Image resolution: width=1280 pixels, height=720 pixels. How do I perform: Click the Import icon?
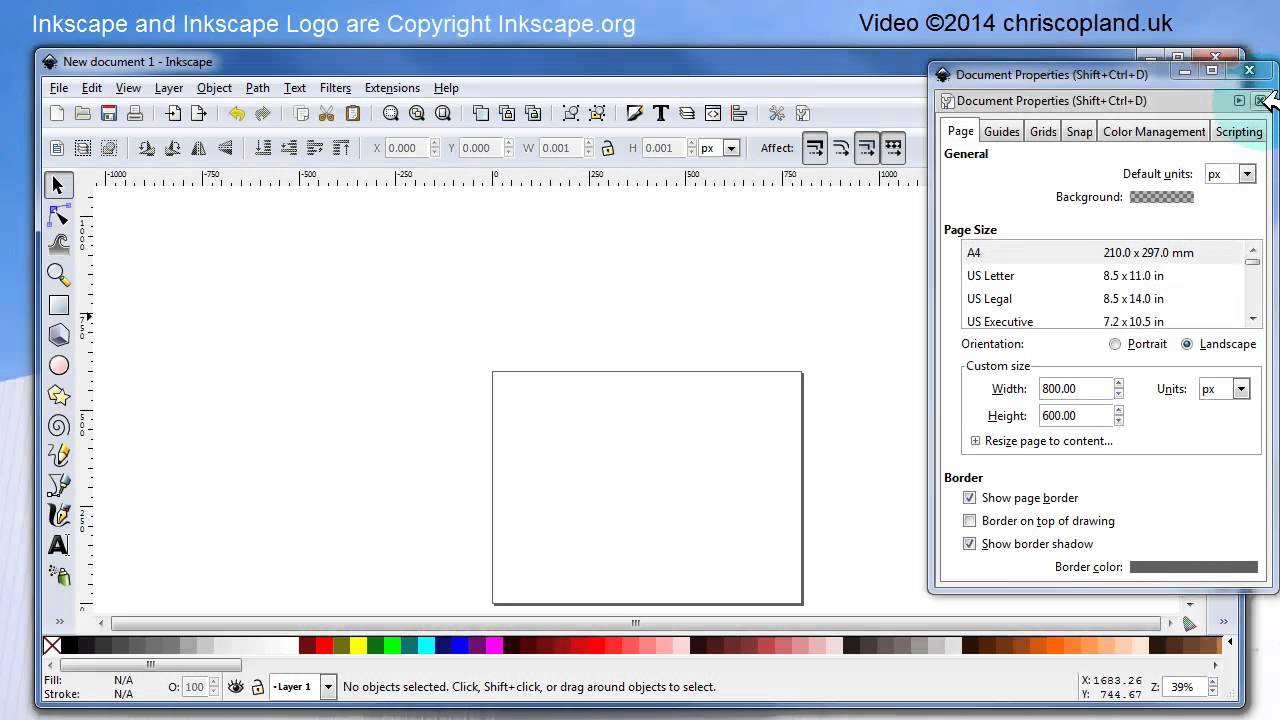173,113
